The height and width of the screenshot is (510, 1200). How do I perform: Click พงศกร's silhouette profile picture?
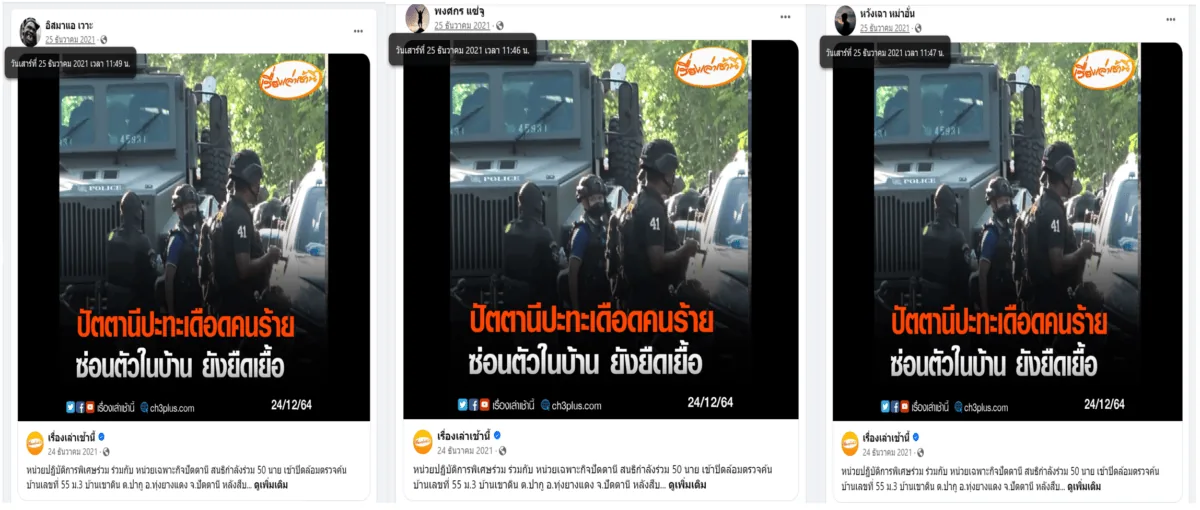click(x=418, y=17)
